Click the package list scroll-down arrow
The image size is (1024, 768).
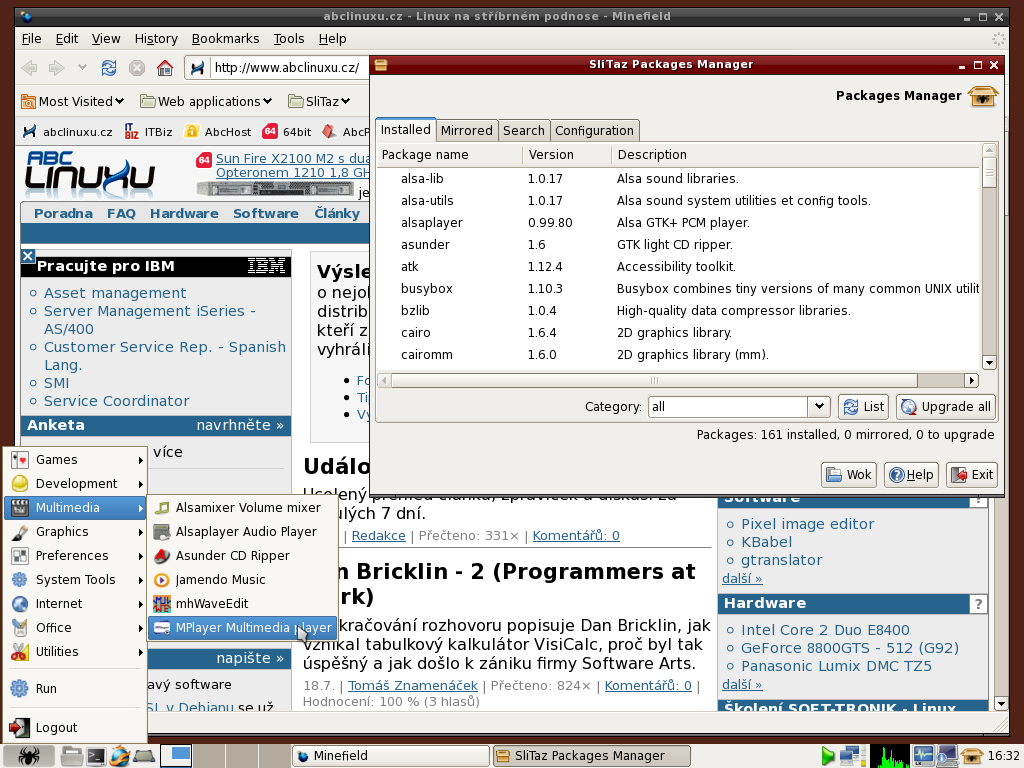pyautogui.click(x=989, y=362)
